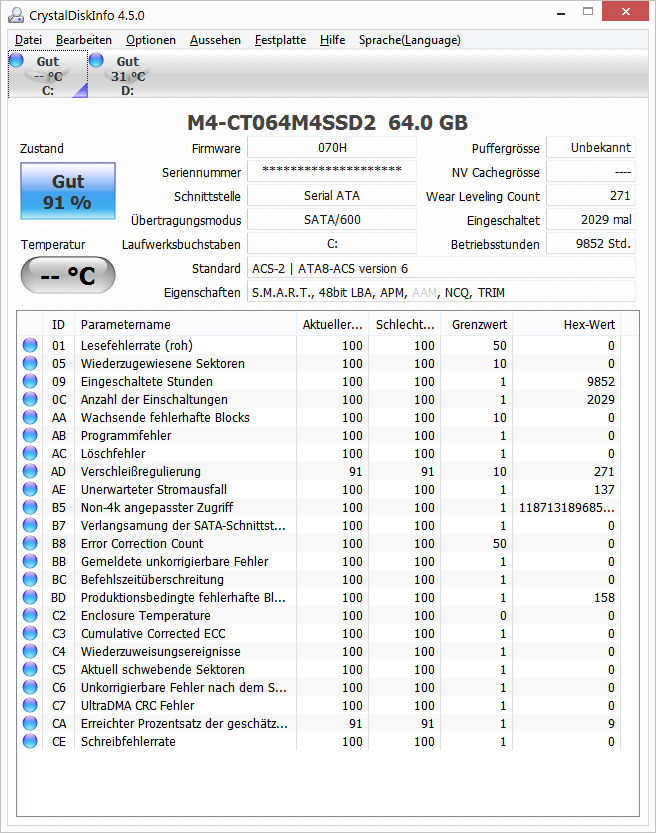This screenshot has width=656, height=833.
Task: Click the status orb for Programmfehler
Action: (30, 436)
